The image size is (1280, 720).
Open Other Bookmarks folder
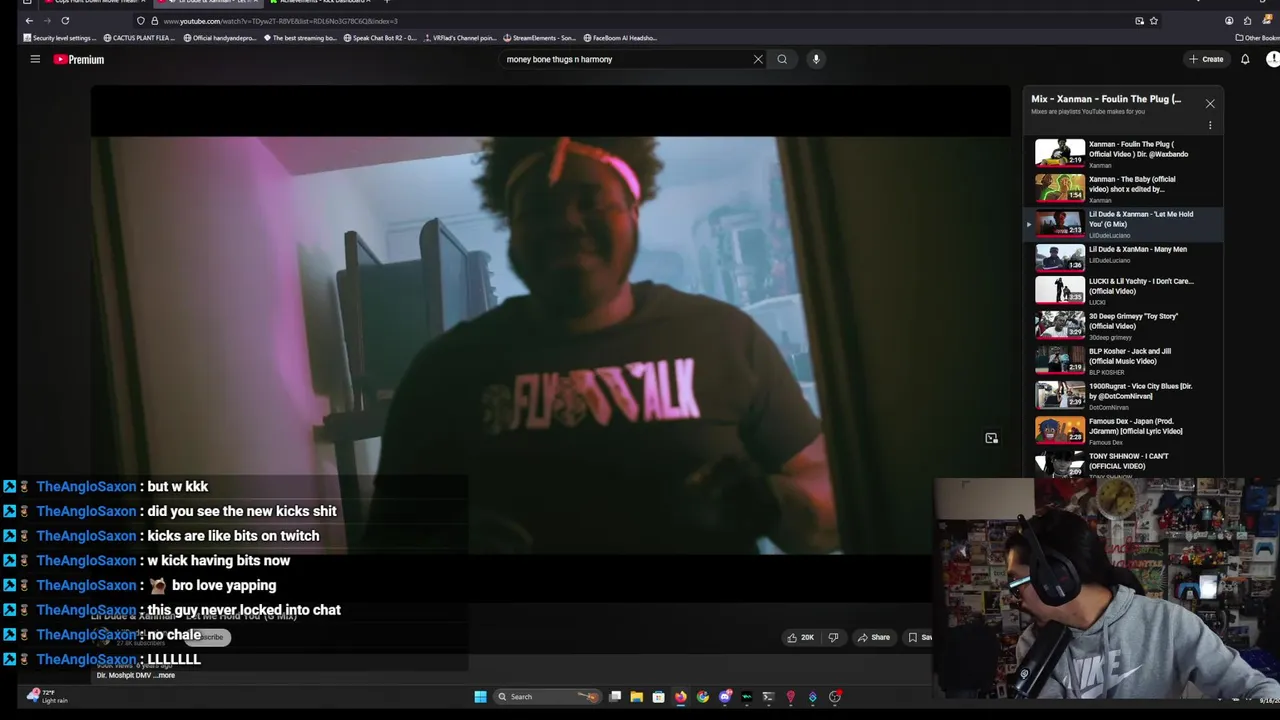(x=1257, y=38)
